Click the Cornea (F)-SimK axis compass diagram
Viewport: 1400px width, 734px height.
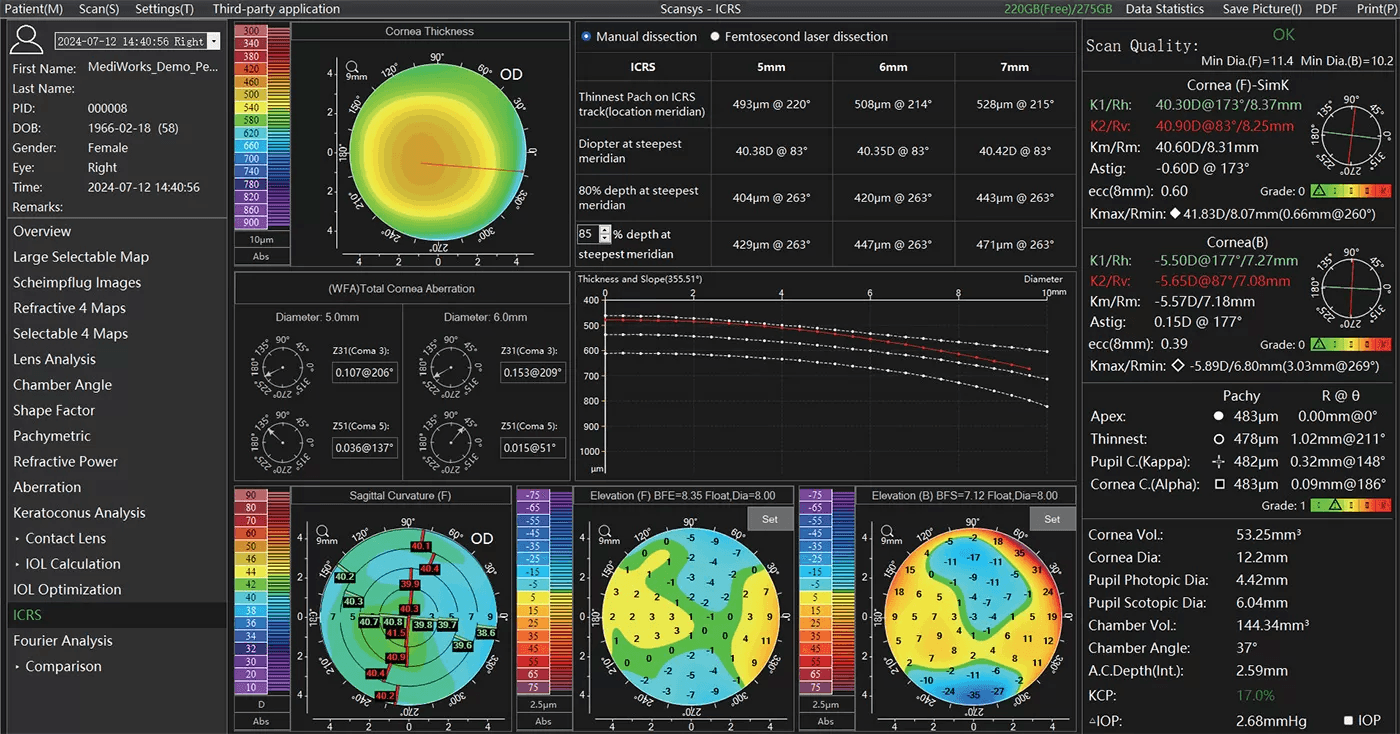tap(1351, 136)
